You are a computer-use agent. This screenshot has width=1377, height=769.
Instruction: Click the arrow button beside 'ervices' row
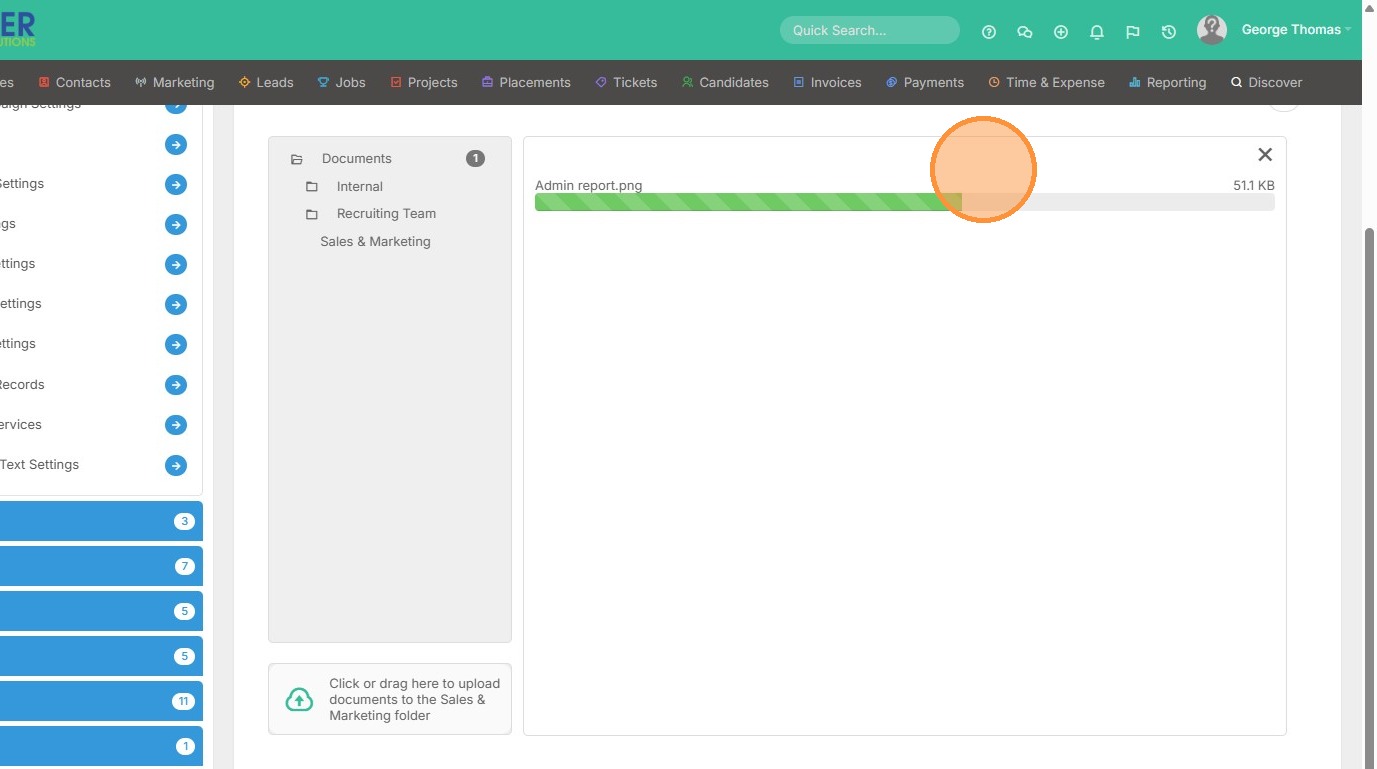(176, 425)
